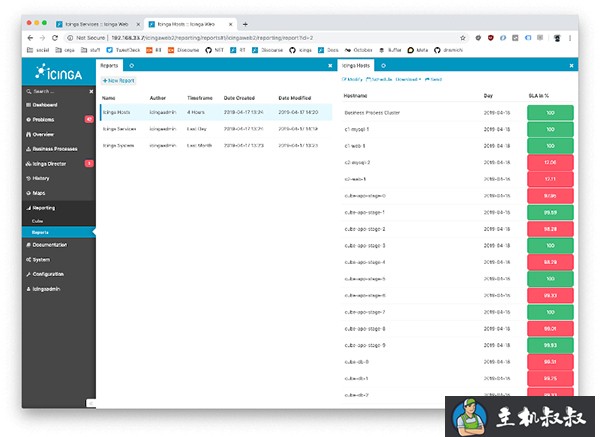Open a new browser tab
Image resolution: width=600 pixels, height=437 pixels.
245,24
